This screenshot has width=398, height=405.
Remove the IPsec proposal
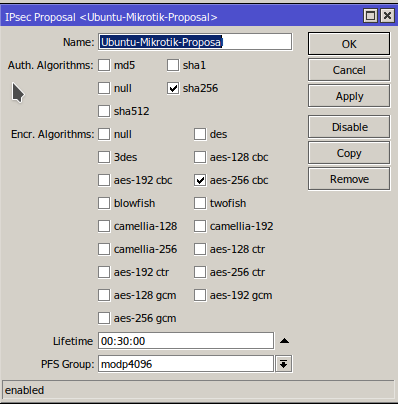[x=349, y=179]
